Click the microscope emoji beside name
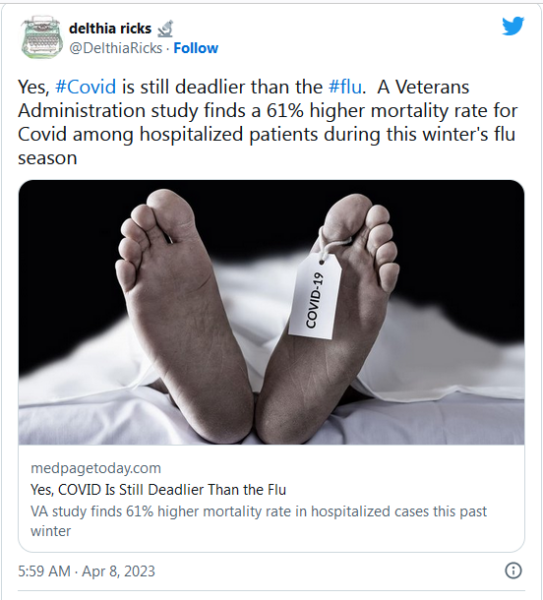The image size is (543, 600). [165, 29]
